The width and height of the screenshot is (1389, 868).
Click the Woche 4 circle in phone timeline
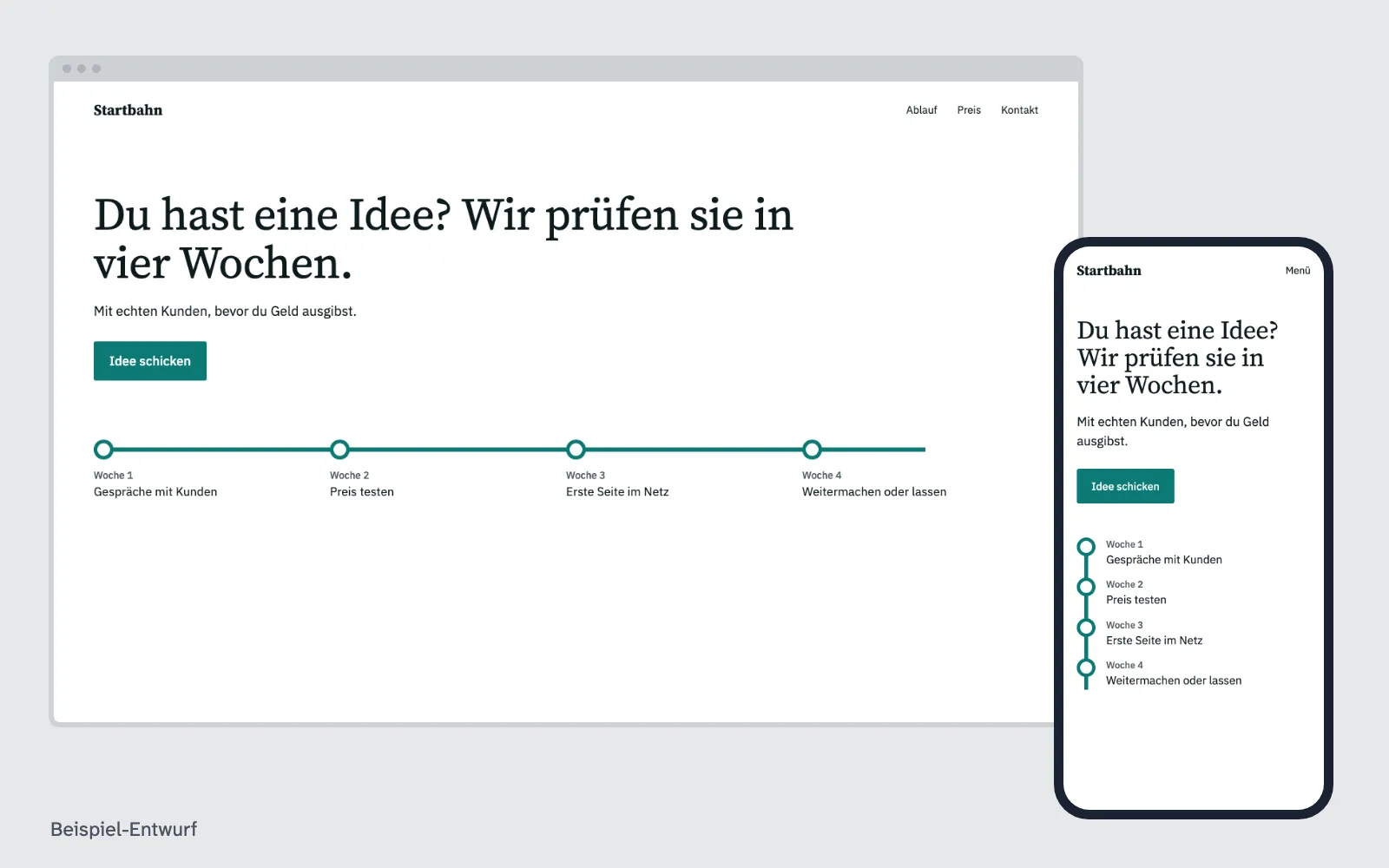click(1086, 667)
